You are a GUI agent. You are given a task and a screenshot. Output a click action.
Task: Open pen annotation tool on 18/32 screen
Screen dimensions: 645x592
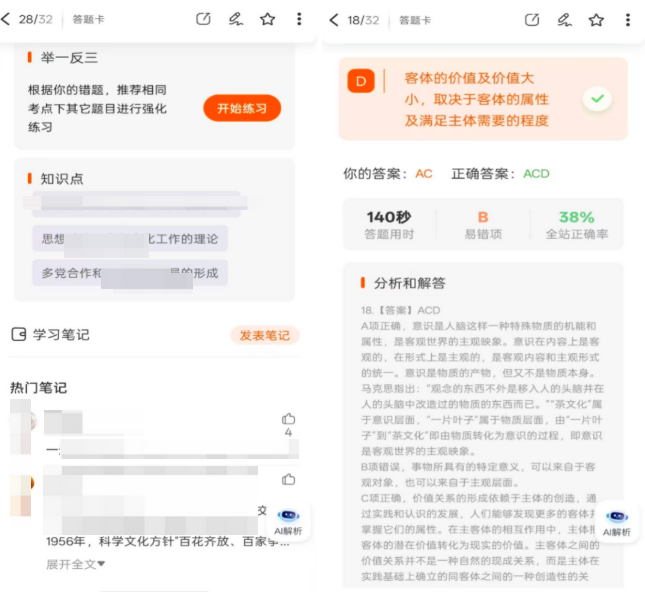[564, 20]
